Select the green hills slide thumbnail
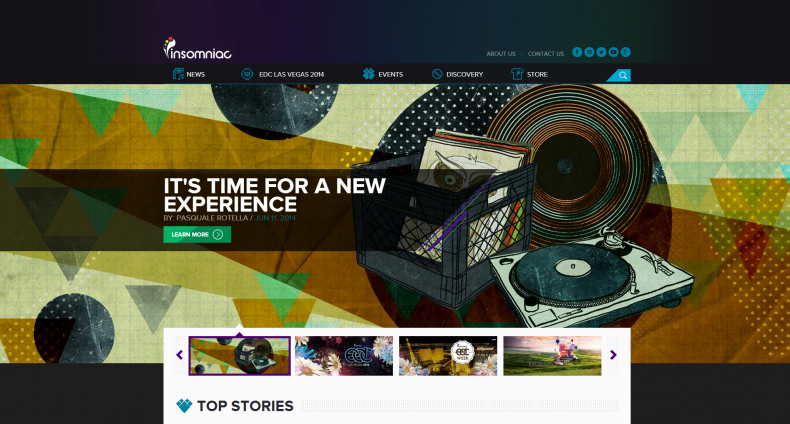Screen dimensions: 790x424 [552, 356]
